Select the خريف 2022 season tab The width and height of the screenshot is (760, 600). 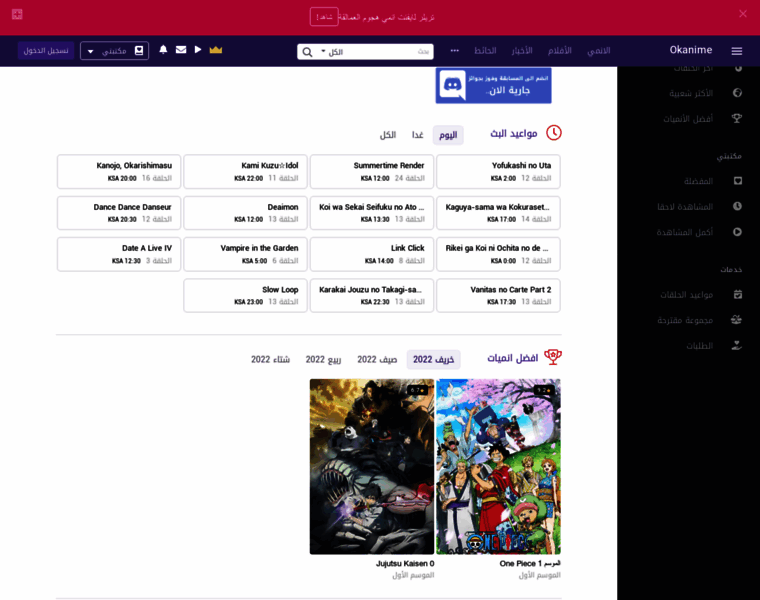433,359
